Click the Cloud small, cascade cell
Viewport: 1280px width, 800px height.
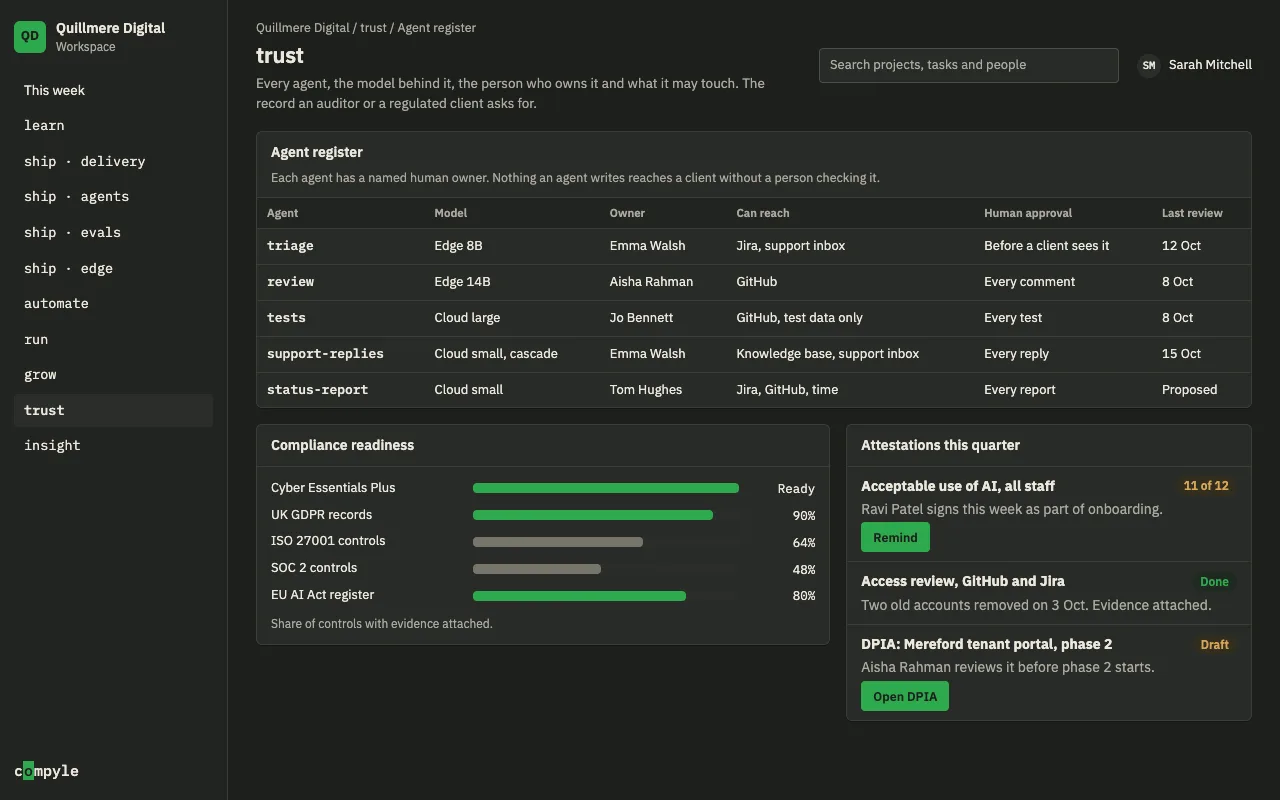[496, 354]
